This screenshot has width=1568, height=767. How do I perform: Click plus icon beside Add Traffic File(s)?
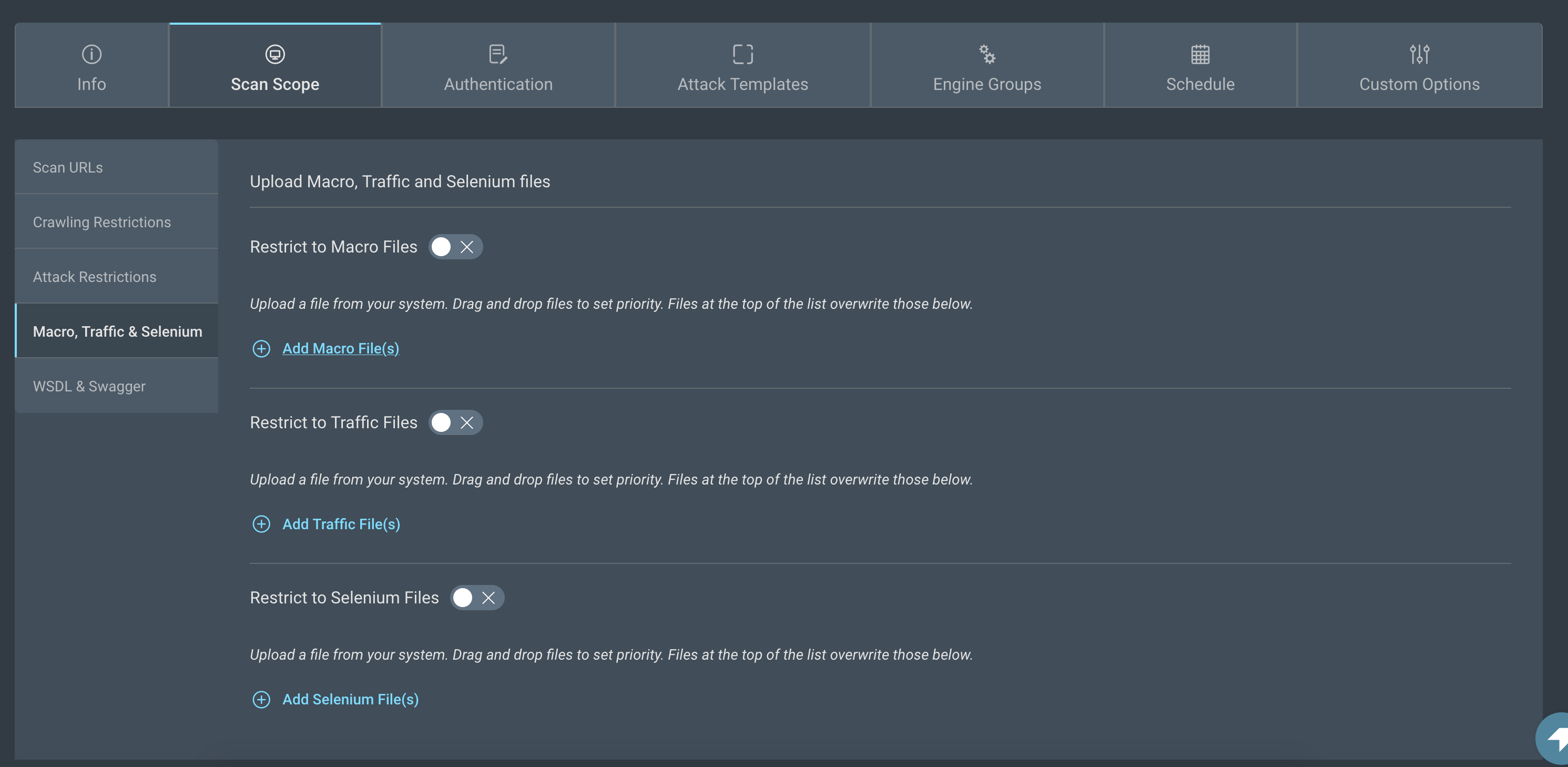click(261, 524)
